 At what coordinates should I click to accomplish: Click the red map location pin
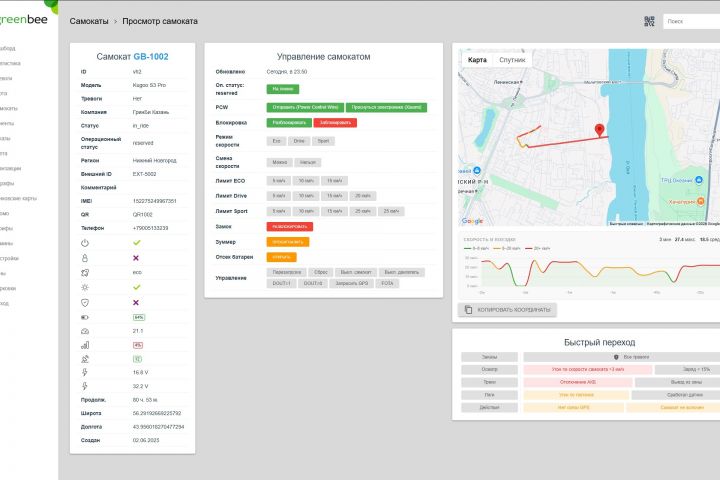[599, 130]
